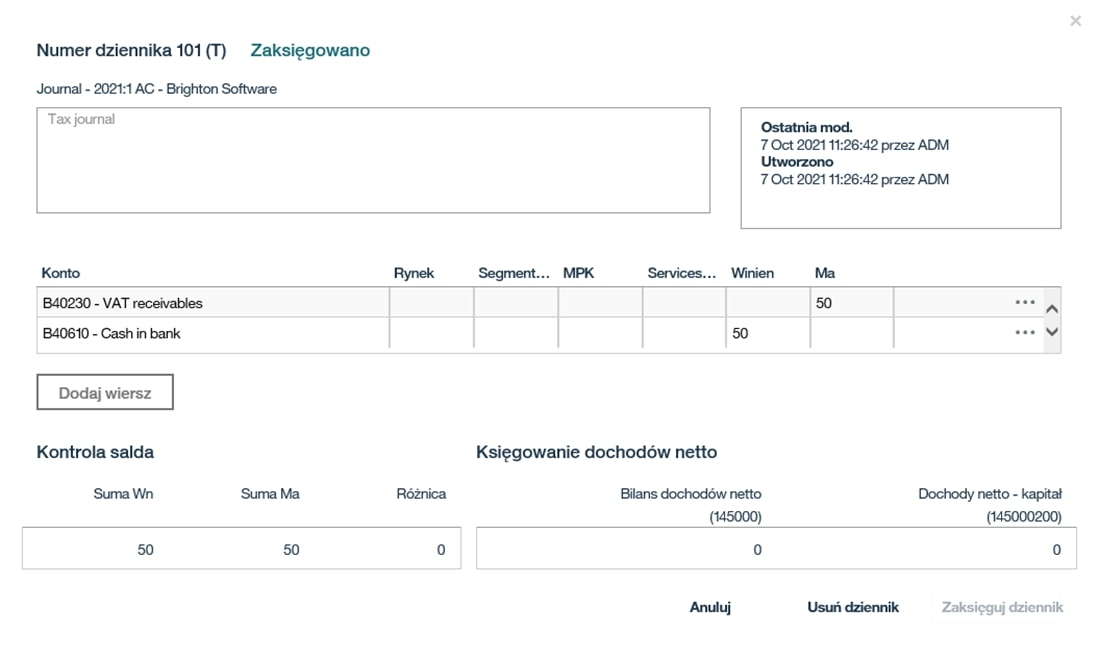
Task: Select MPK cell in Cash in bank row
Action: (599, 333)
